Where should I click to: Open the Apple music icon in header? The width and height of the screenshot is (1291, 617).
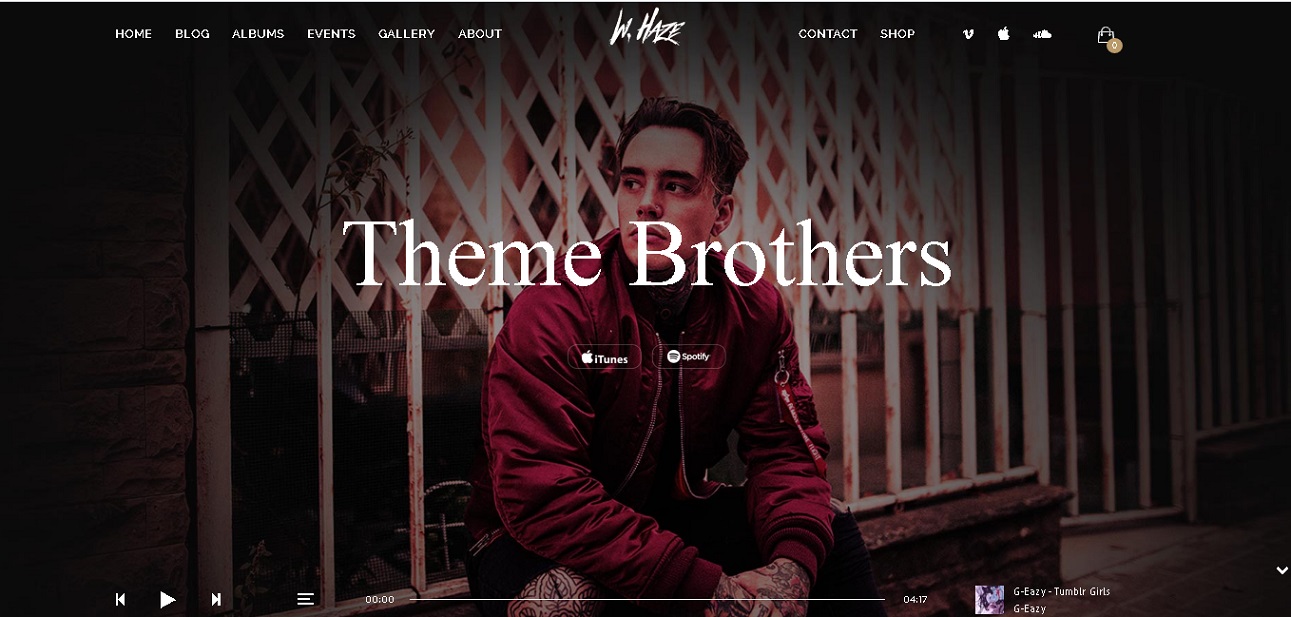coord(1004,33)
